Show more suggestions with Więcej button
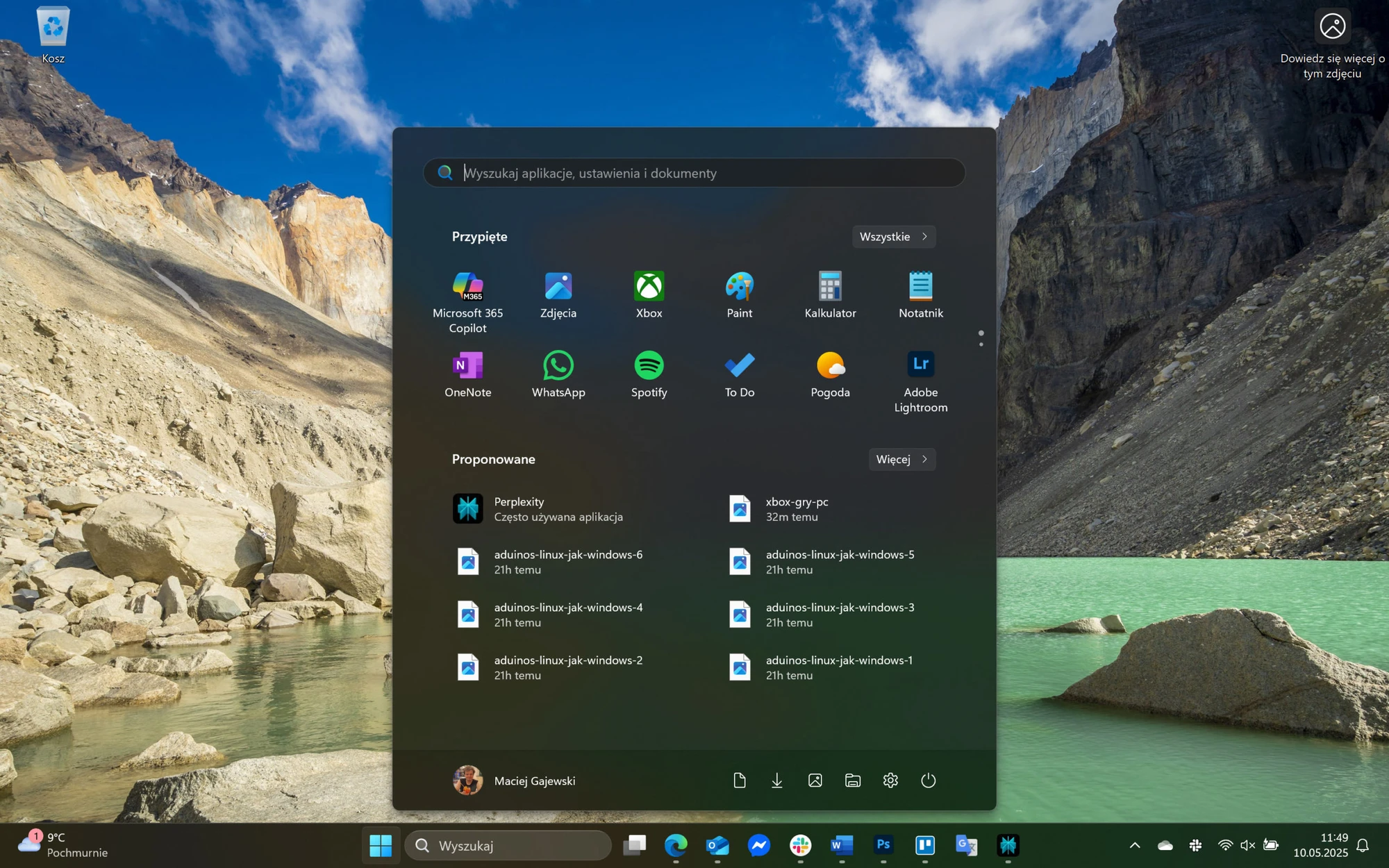Image resolution: width=1389 pixels, height=868 pixels. [x=902, y=460]
